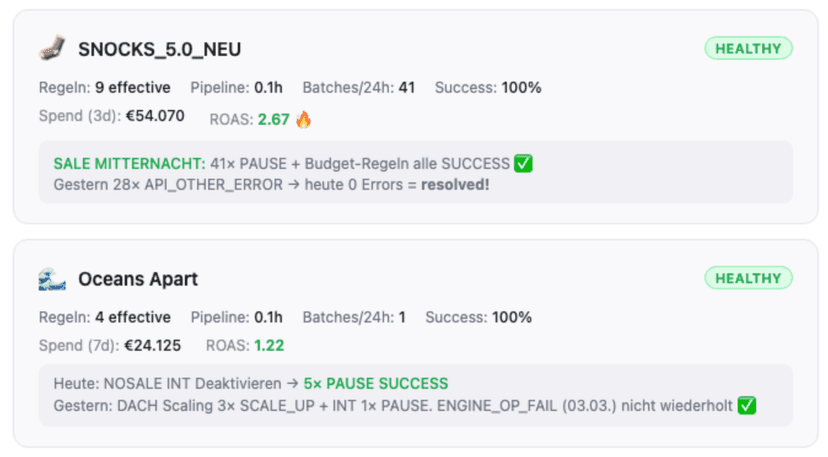Open the SNOCKS_5.0_NEU account title
Viewport: 828px width, 457px height.
pos(159,49)
